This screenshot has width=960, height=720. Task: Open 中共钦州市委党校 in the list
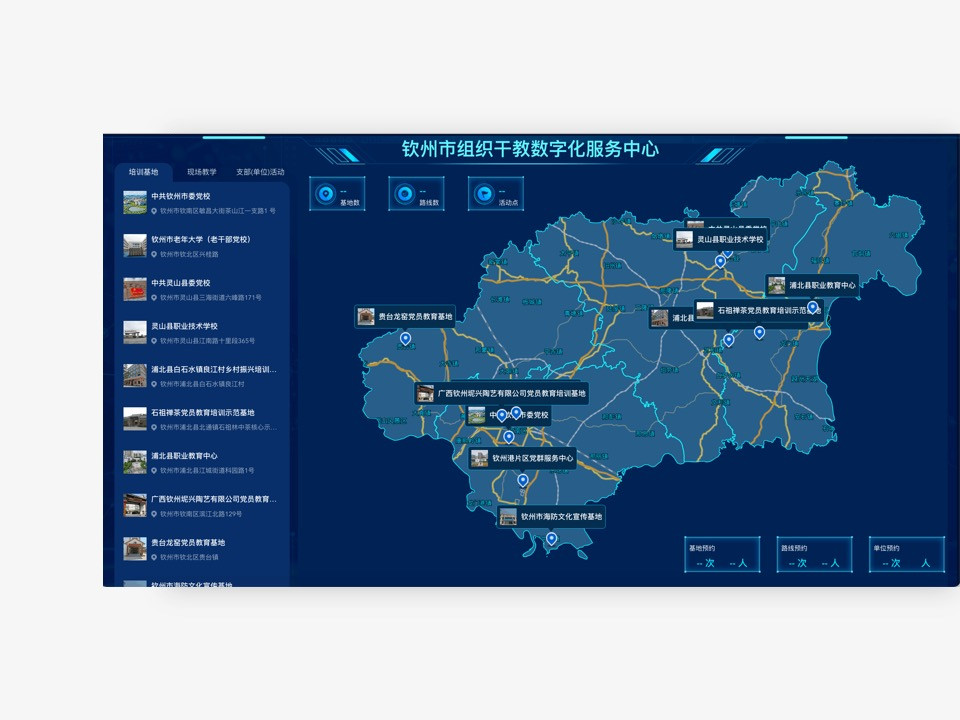[x=181, y=196]
